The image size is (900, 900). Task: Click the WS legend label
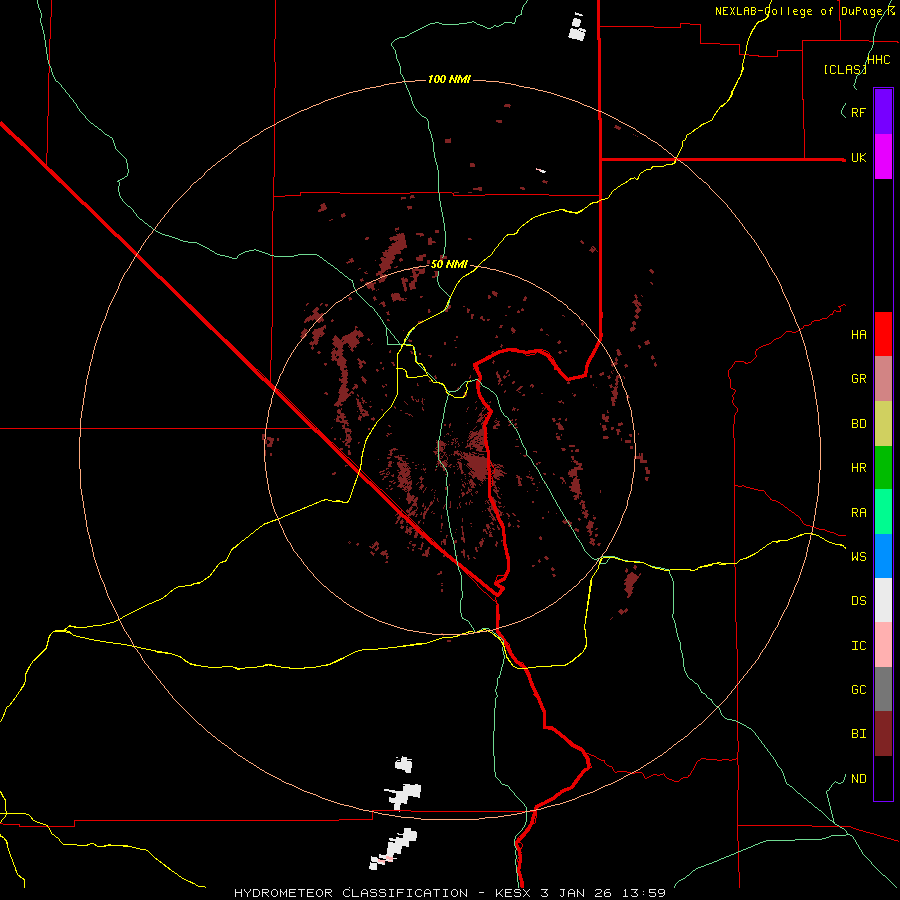(858, 556)
